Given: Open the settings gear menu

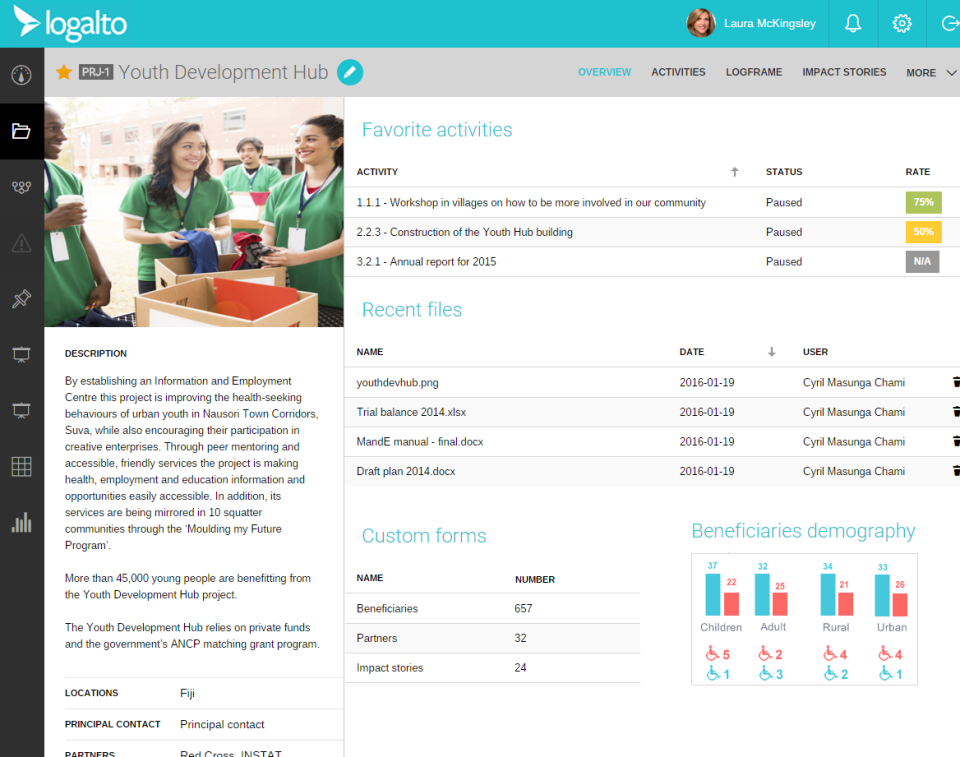Looking at the screenshot, I should click(x=901, y=22).
